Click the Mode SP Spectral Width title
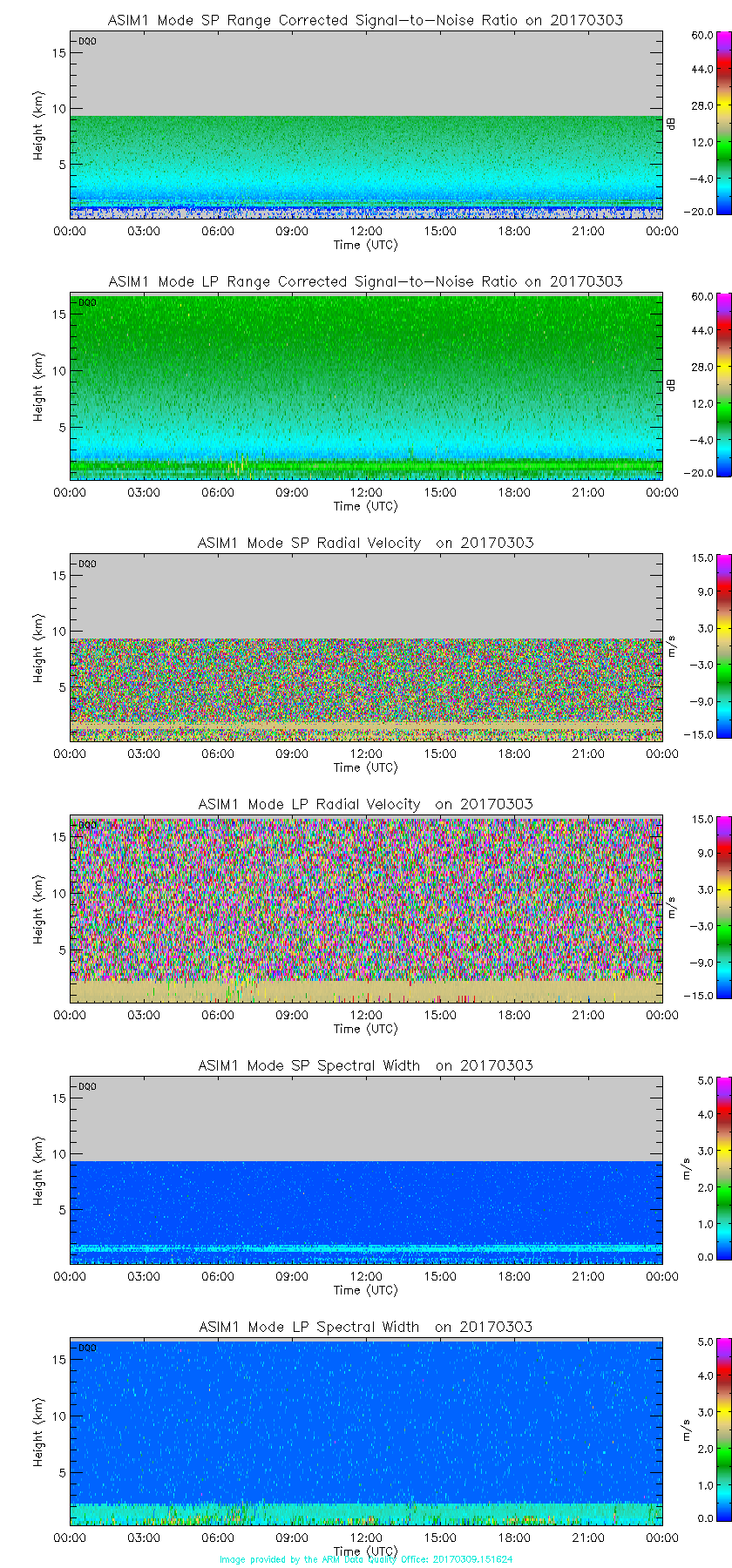Screen dimensions: 732x1568 (x=365, y=1065)
